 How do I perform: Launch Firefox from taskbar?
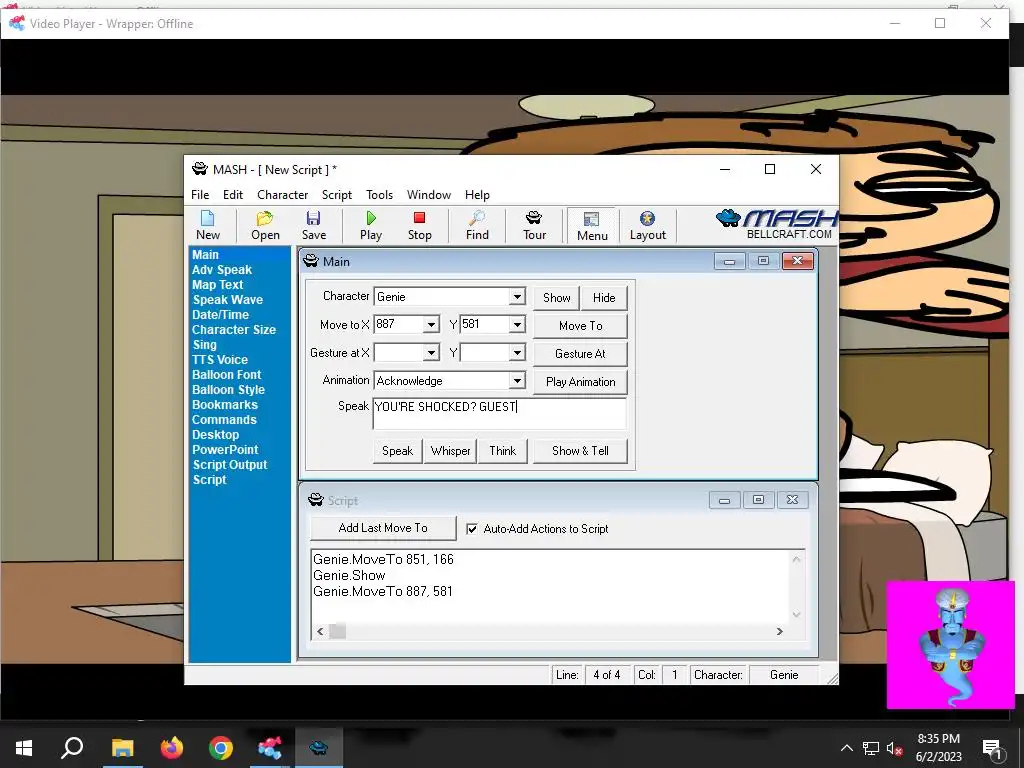[172, 748]
